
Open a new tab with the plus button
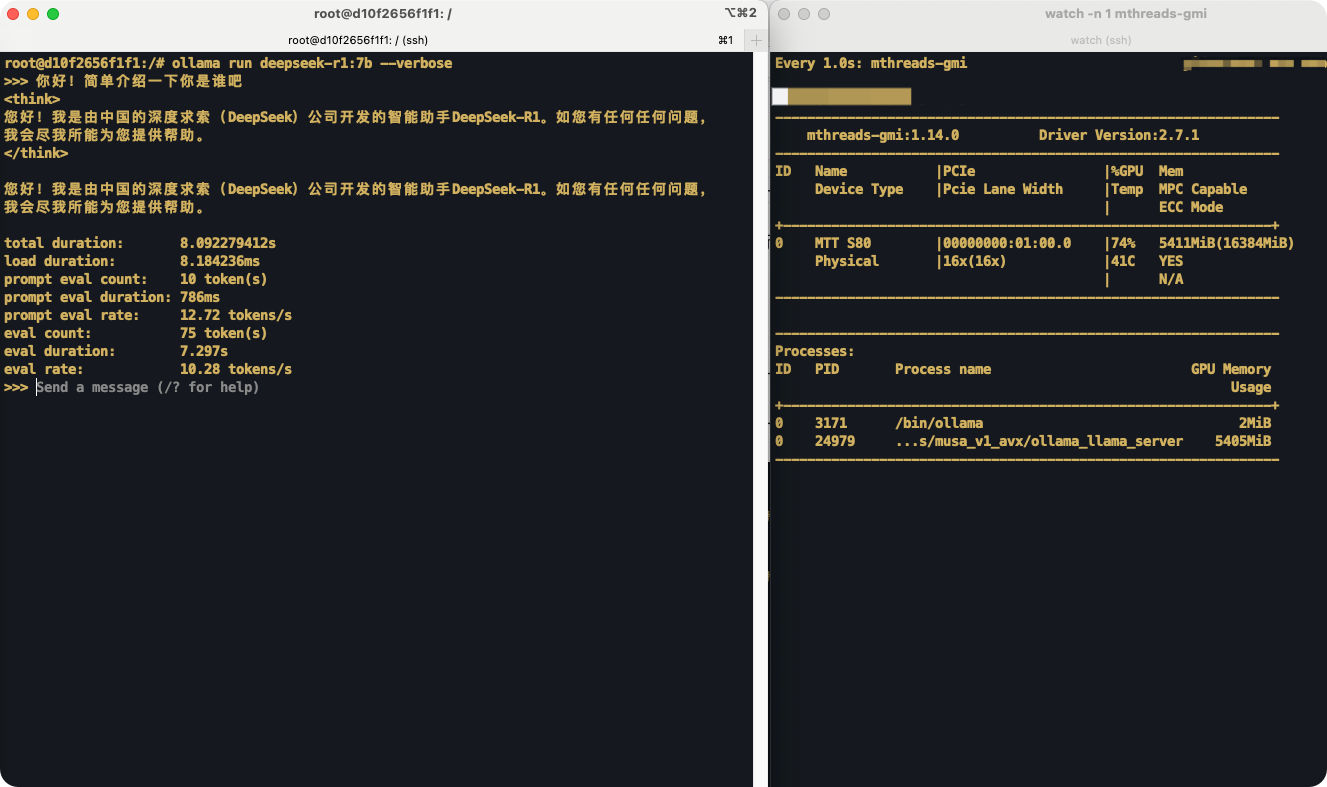[x=757, y=40]
